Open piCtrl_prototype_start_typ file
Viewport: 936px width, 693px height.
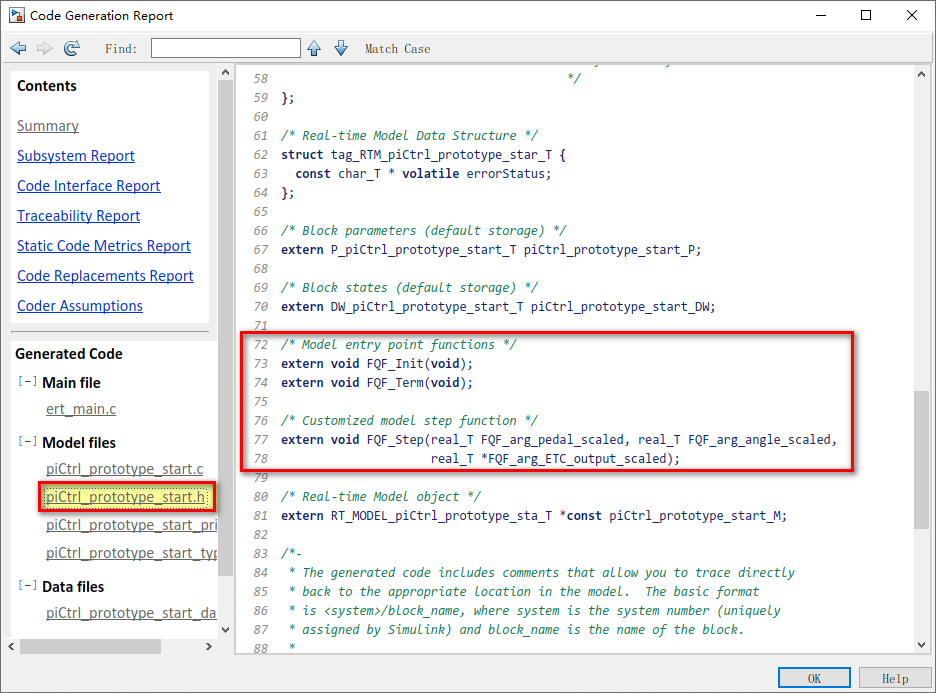[131, 553]
